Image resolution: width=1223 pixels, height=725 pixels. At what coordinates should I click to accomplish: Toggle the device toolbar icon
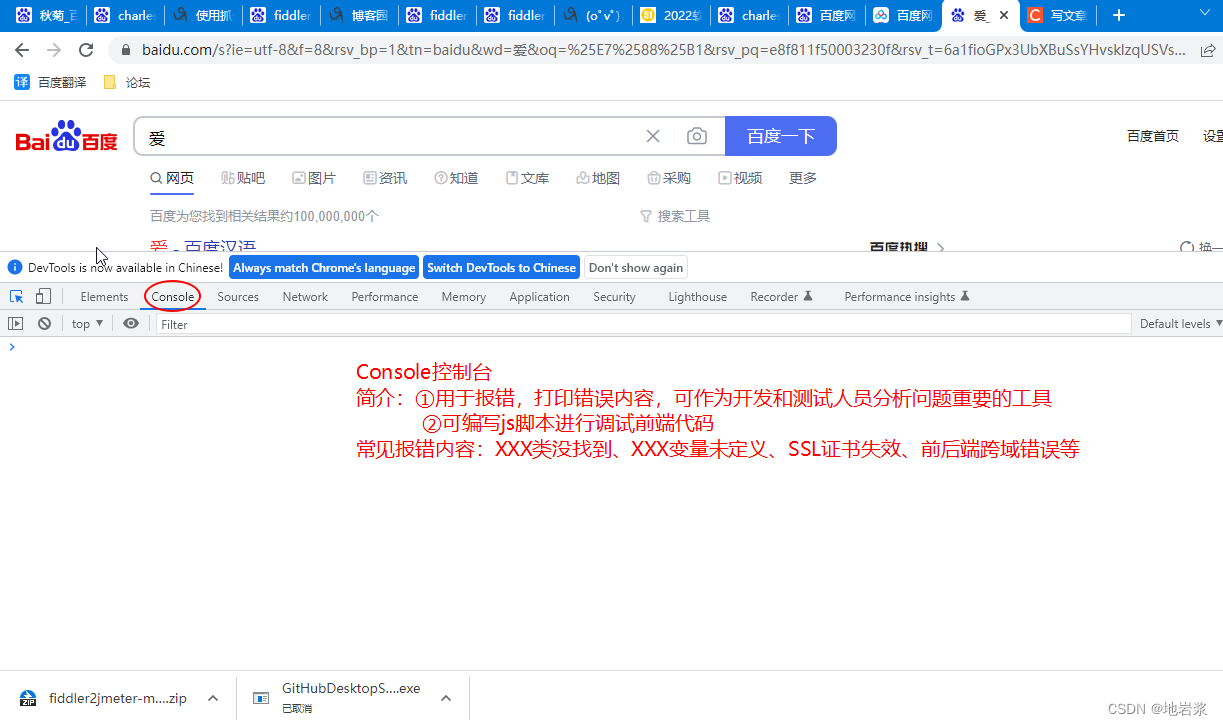click(41, 296)
